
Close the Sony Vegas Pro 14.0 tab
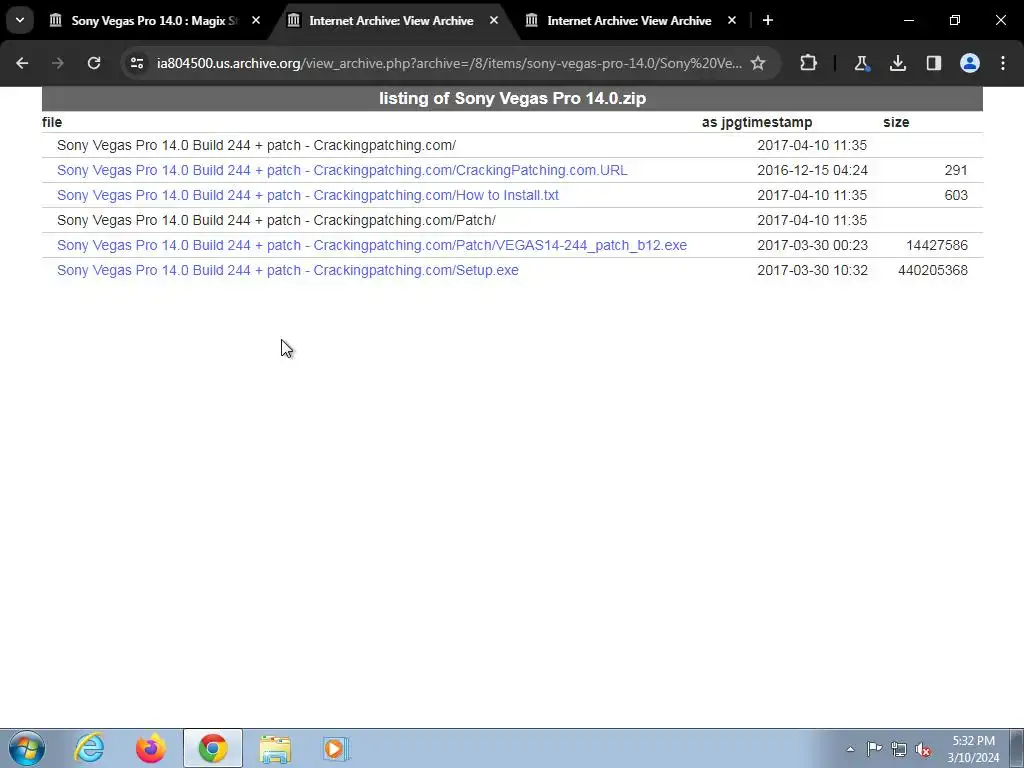click(256, 20)
